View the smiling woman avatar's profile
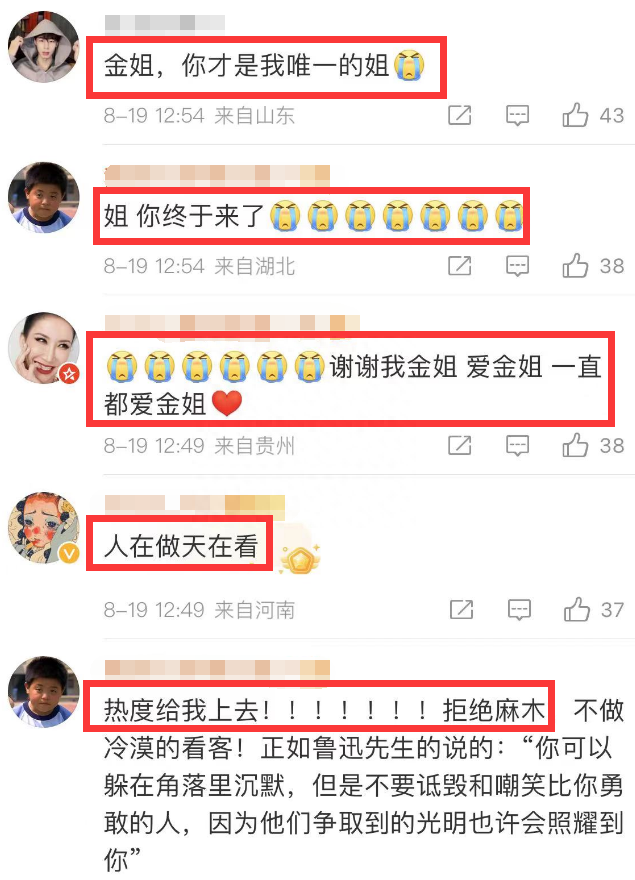This screenshot has height=880, width=635. click(x=44, y=348)
